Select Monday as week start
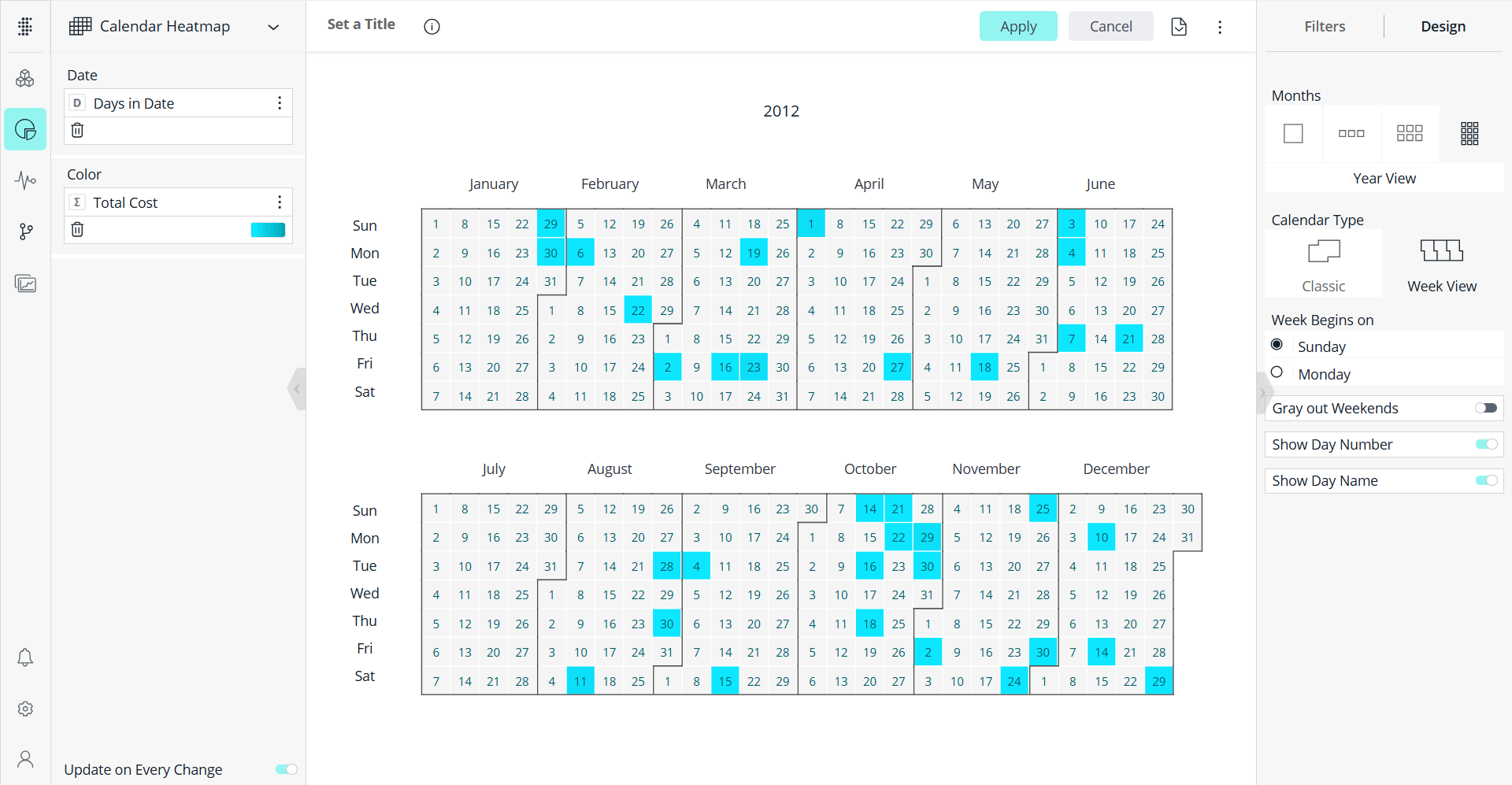Image resolution: width=1512 pixels, height=785 pixels. pos(1277,372)
